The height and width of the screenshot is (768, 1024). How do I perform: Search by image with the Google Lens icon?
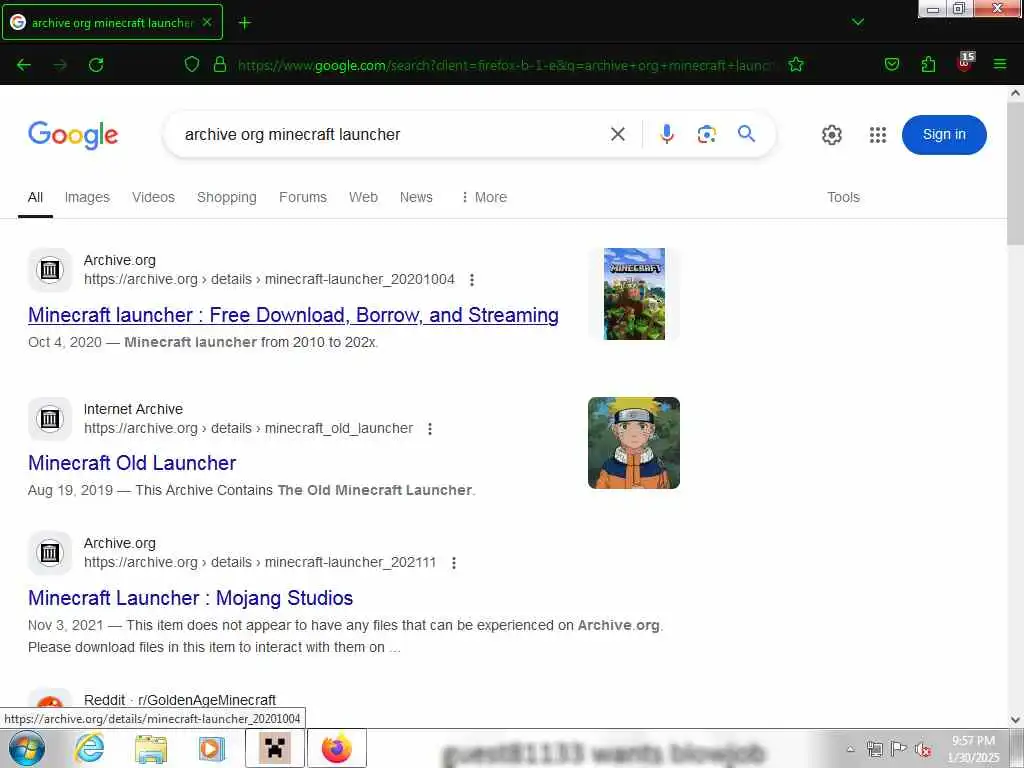click(707, 134)
